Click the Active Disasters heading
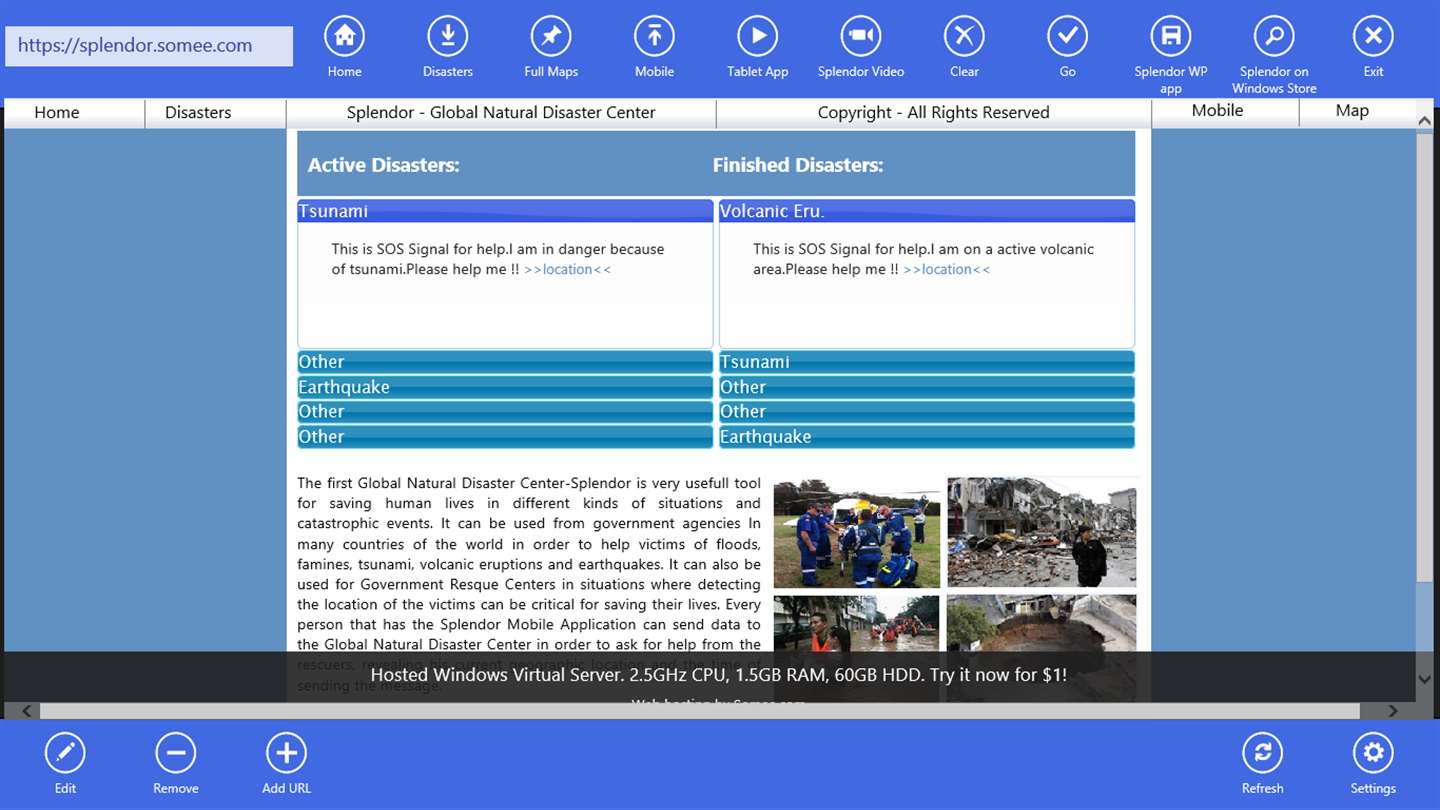The height and width of the screenshot is (810, 1440). (x=383, y=166)
